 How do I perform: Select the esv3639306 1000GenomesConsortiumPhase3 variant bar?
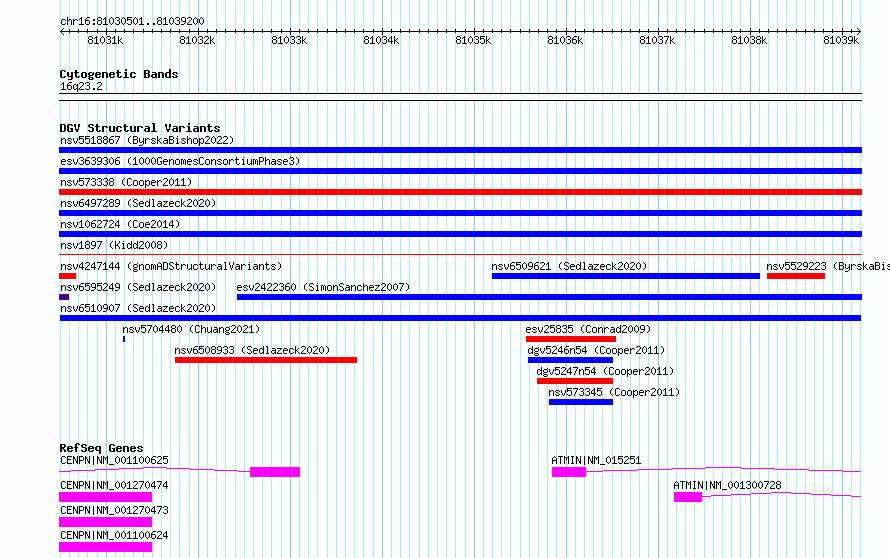click(x=460, y=171)
